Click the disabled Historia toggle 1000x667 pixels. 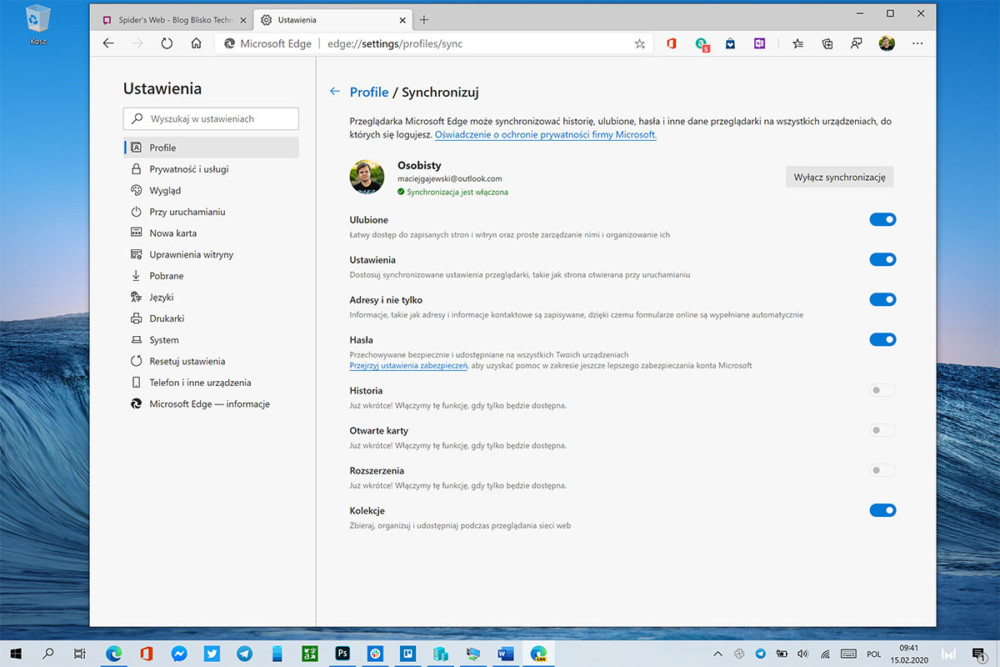pyautogui.click(x=883, y=390)
